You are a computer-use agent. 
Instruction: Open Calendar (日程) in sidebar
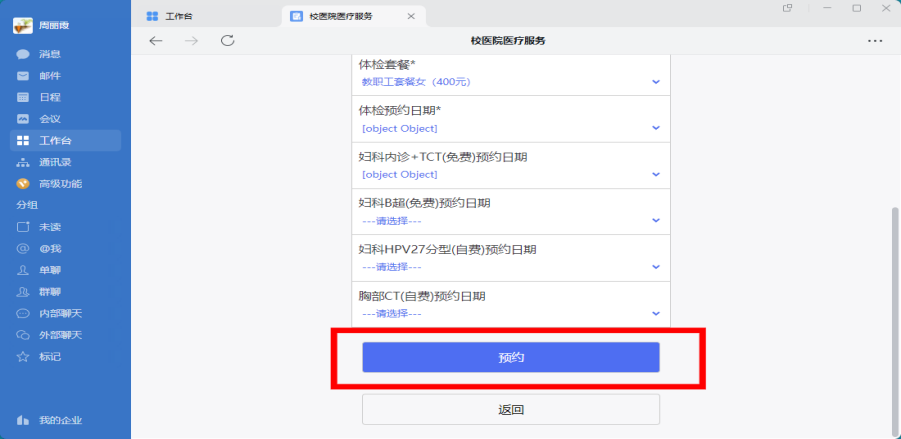click(49, 97)
